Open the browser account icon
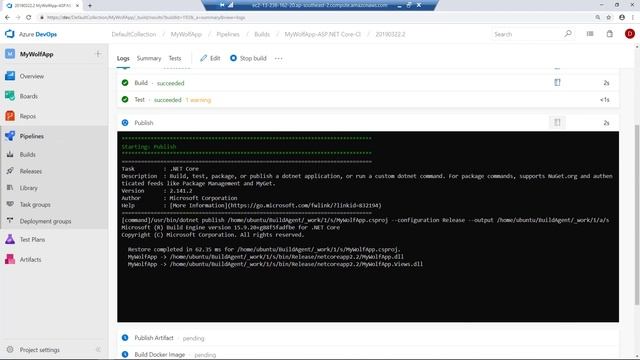Image resolution: width=640 pixels, height=360 pixels. coord(622,17)
